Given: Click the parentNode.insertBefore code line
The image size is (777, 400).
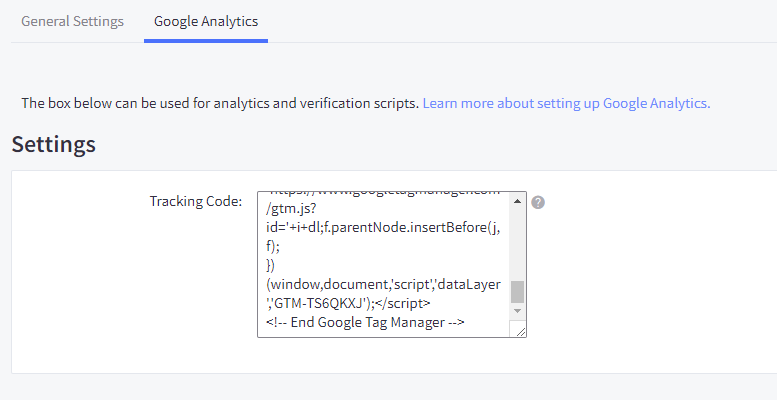Looking at the screenshot, I should click(383, 228).
